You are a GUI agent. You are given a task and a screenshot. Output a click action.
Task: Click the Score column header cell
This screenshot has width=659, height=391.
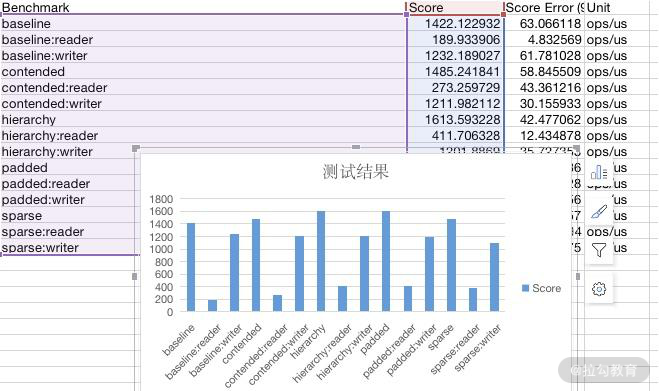pos(455,8)
